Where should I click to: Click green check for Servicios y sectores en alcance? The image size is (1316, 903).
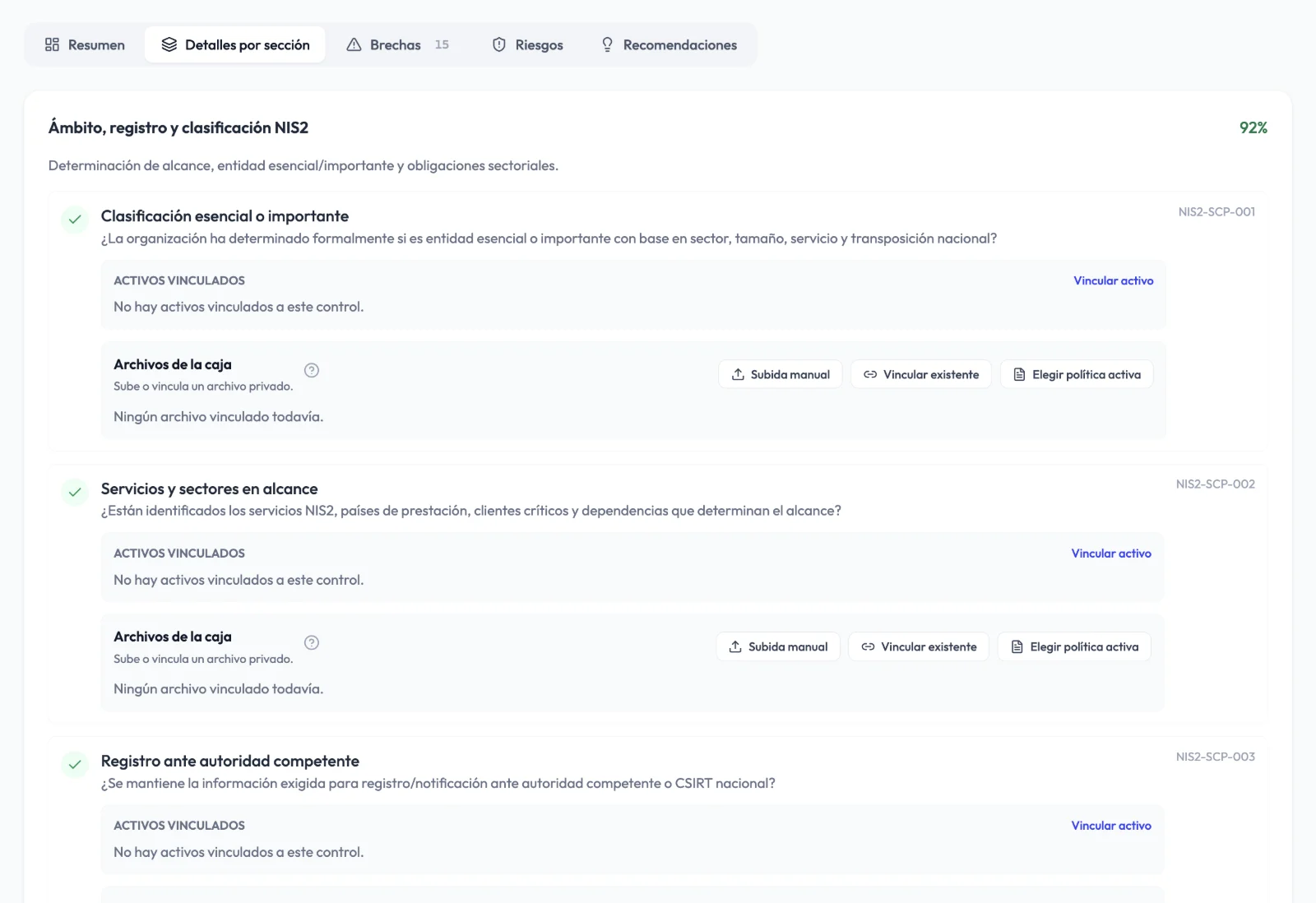click(x=75, y=492)
